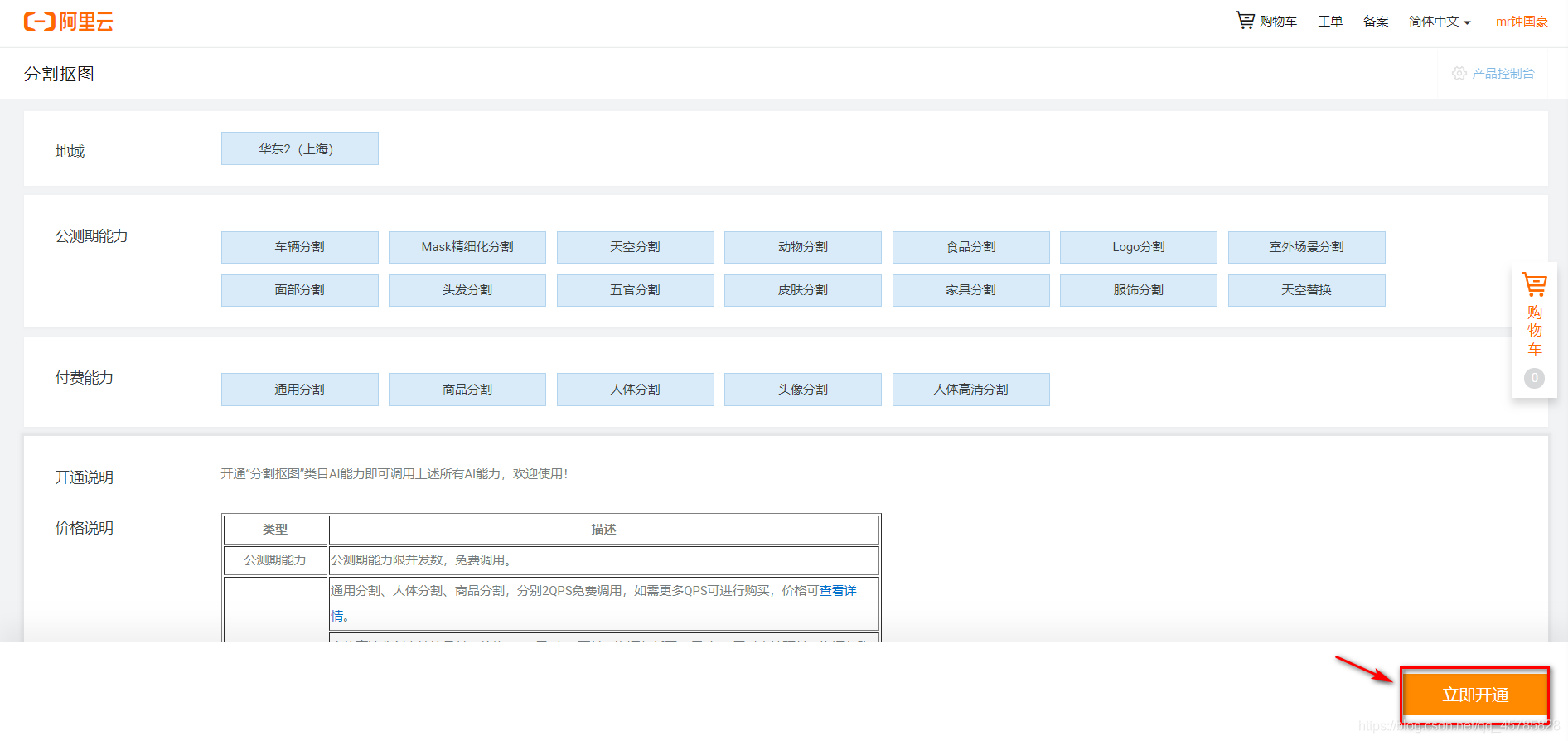Pick the 家具分割 option
The image size is (1568, 741).
tap(971, 290)
